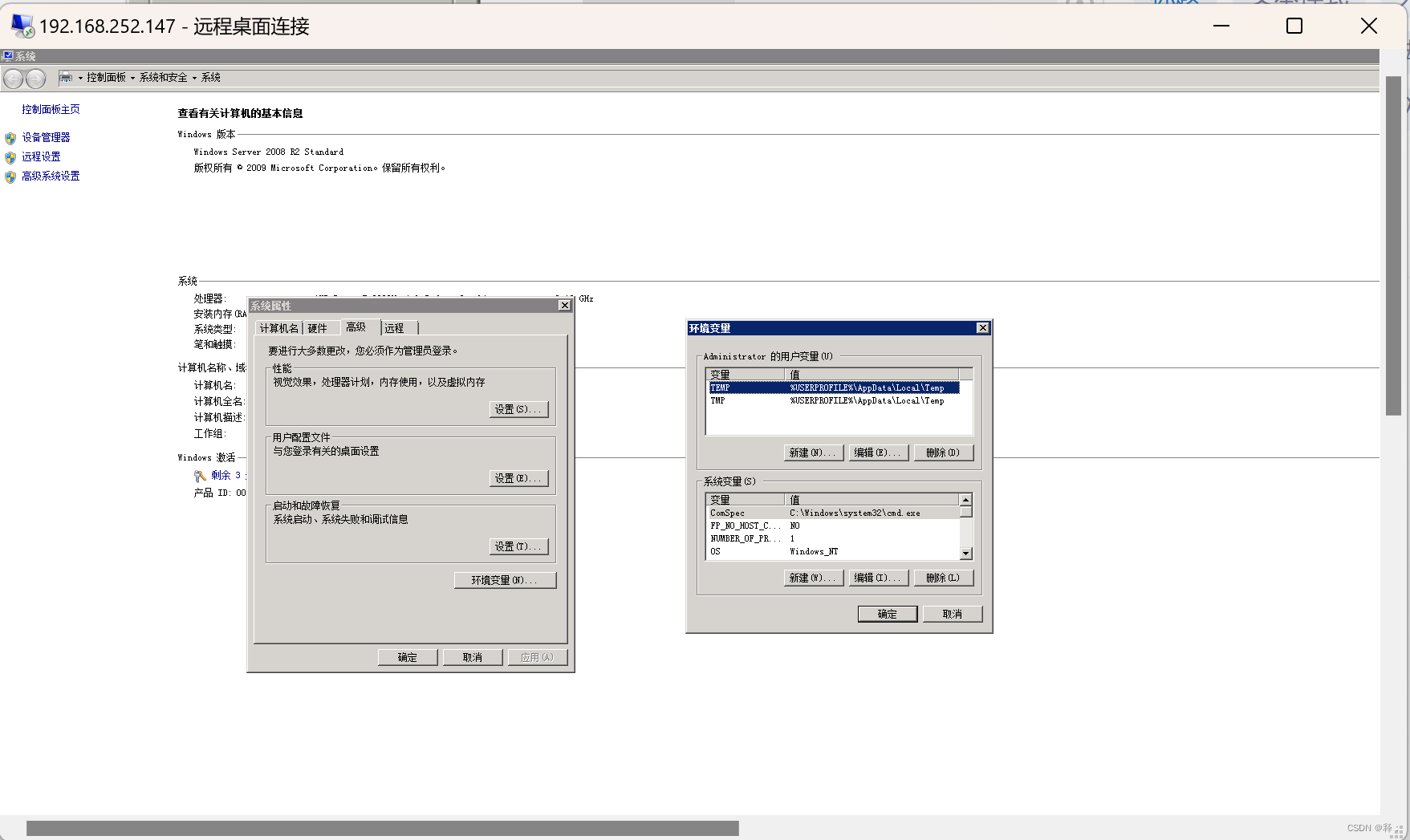Click 新建(W) for system variables
Screen dimensions: 1410x840
(814, 578)
